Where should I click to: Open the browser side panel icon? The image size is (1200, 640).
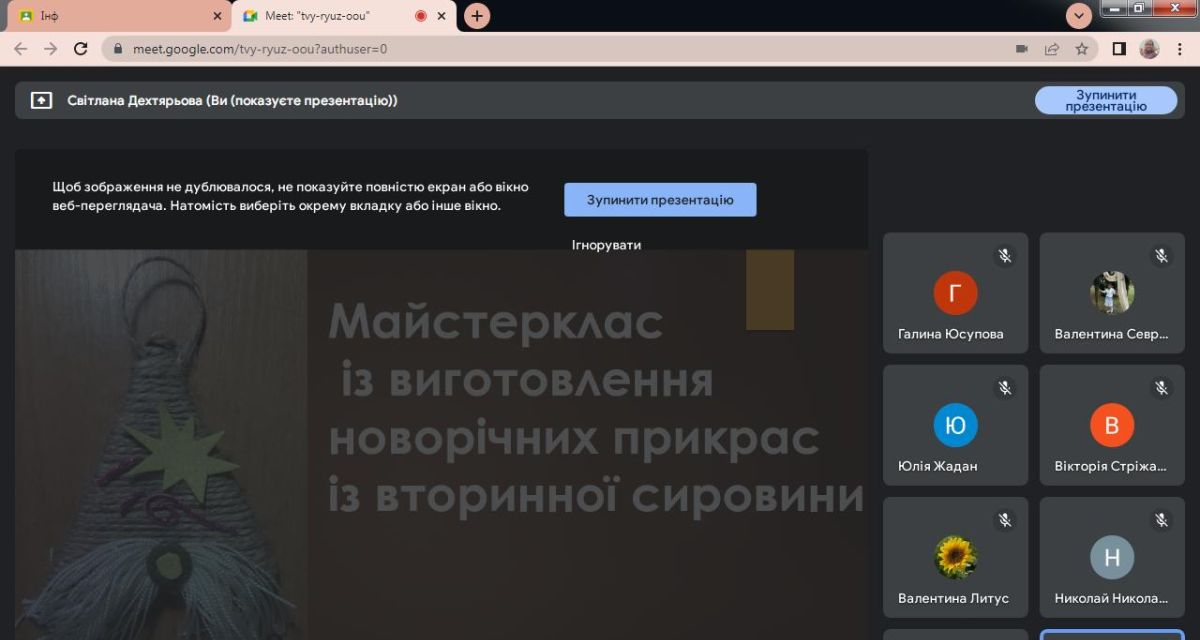[x=1119, y=49]
